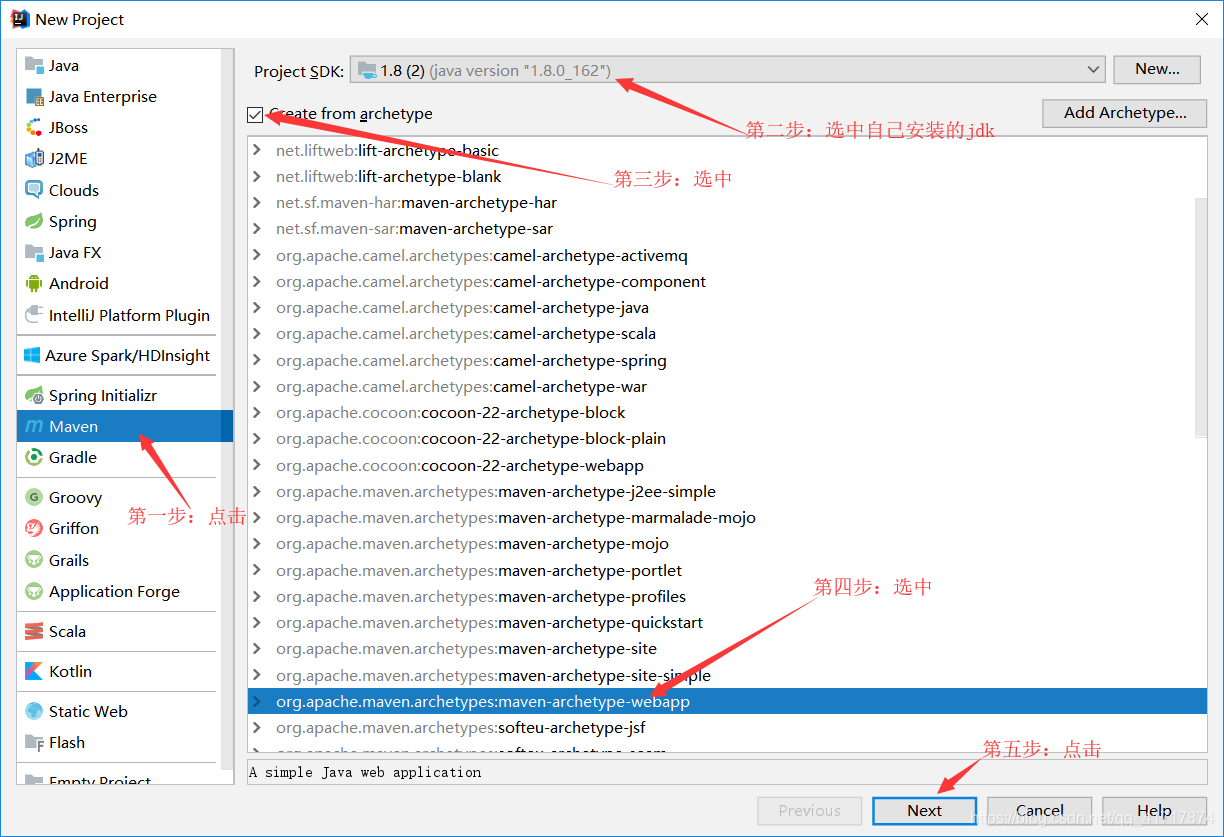Select the Flash project icon

(34, 743)
